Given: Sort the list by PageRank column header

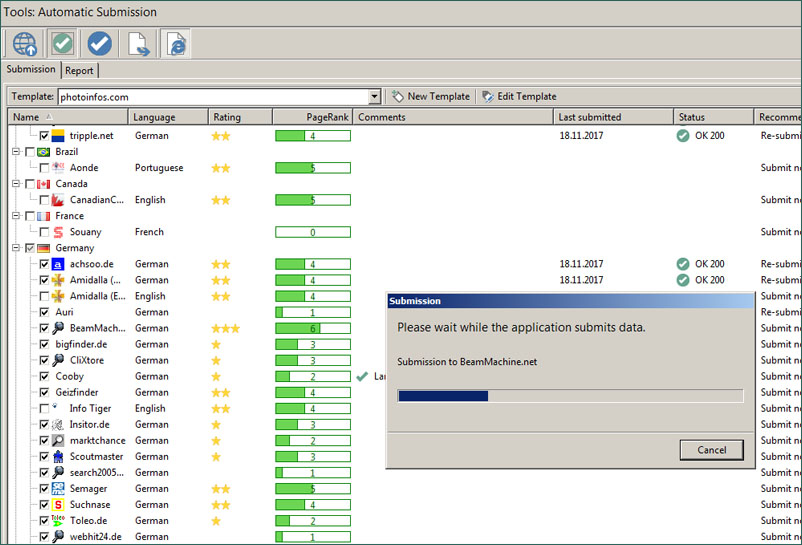Looking at the screenshot, I should click(x=311, y=118).
